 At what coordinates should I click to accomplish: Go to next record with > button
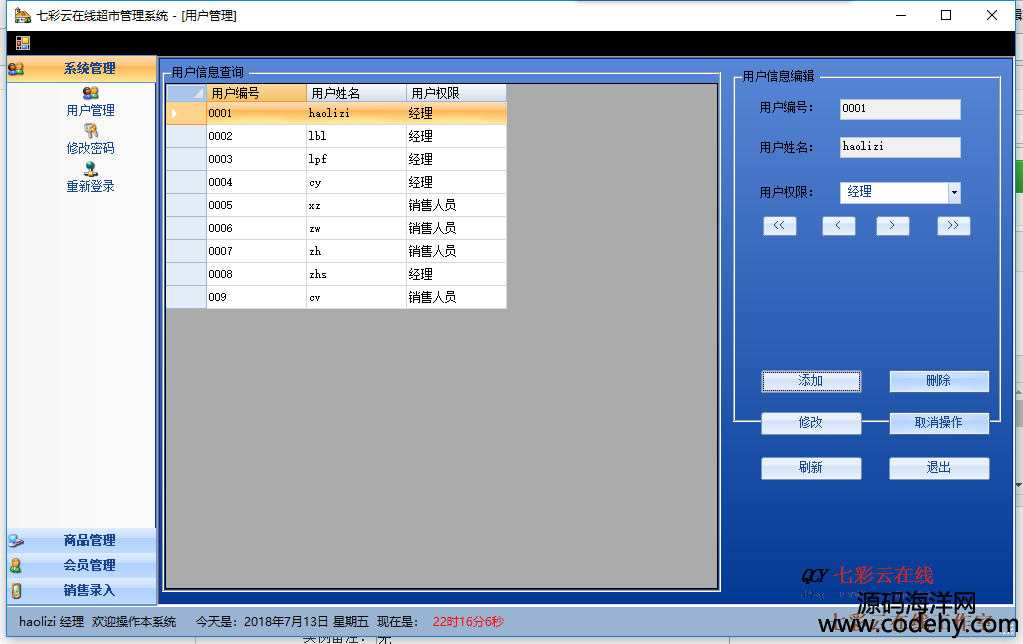coord(892,226)
